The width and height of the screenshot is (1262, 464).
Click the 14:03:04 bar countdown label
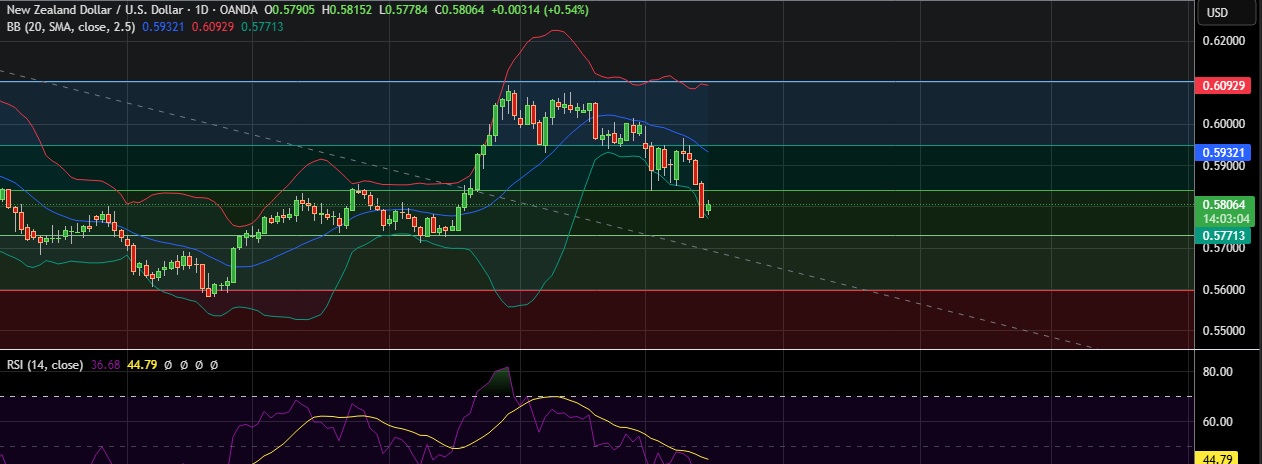coord(1225,218)
